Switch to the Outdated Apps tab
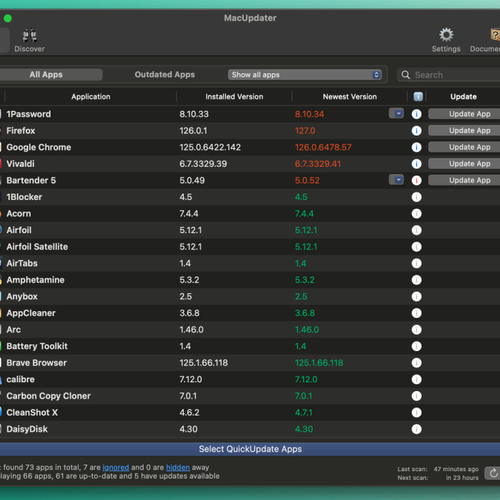The height and width of the screenshot is (500, 500). coord(165,75)
